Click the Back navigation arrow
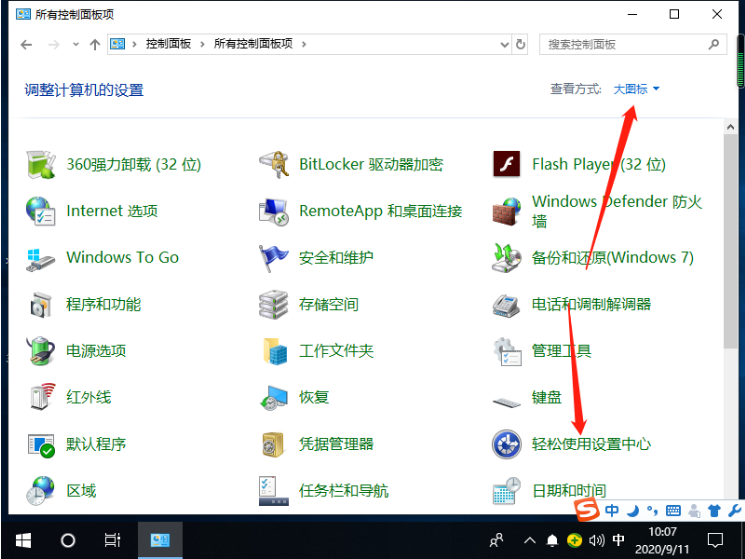This screenshot has width=745, height=559. pos(27,44)
